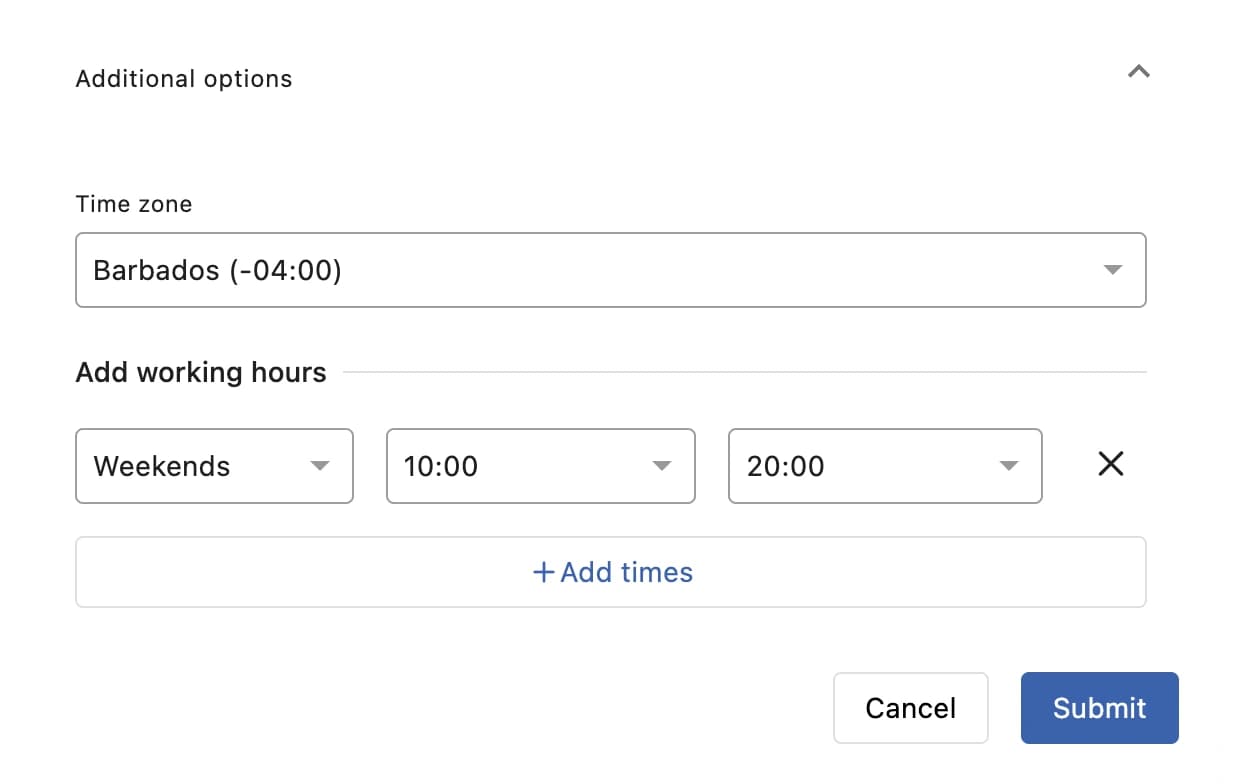Select the Additional options heading
1242x784 pixels.
click(x=183, y=78)
